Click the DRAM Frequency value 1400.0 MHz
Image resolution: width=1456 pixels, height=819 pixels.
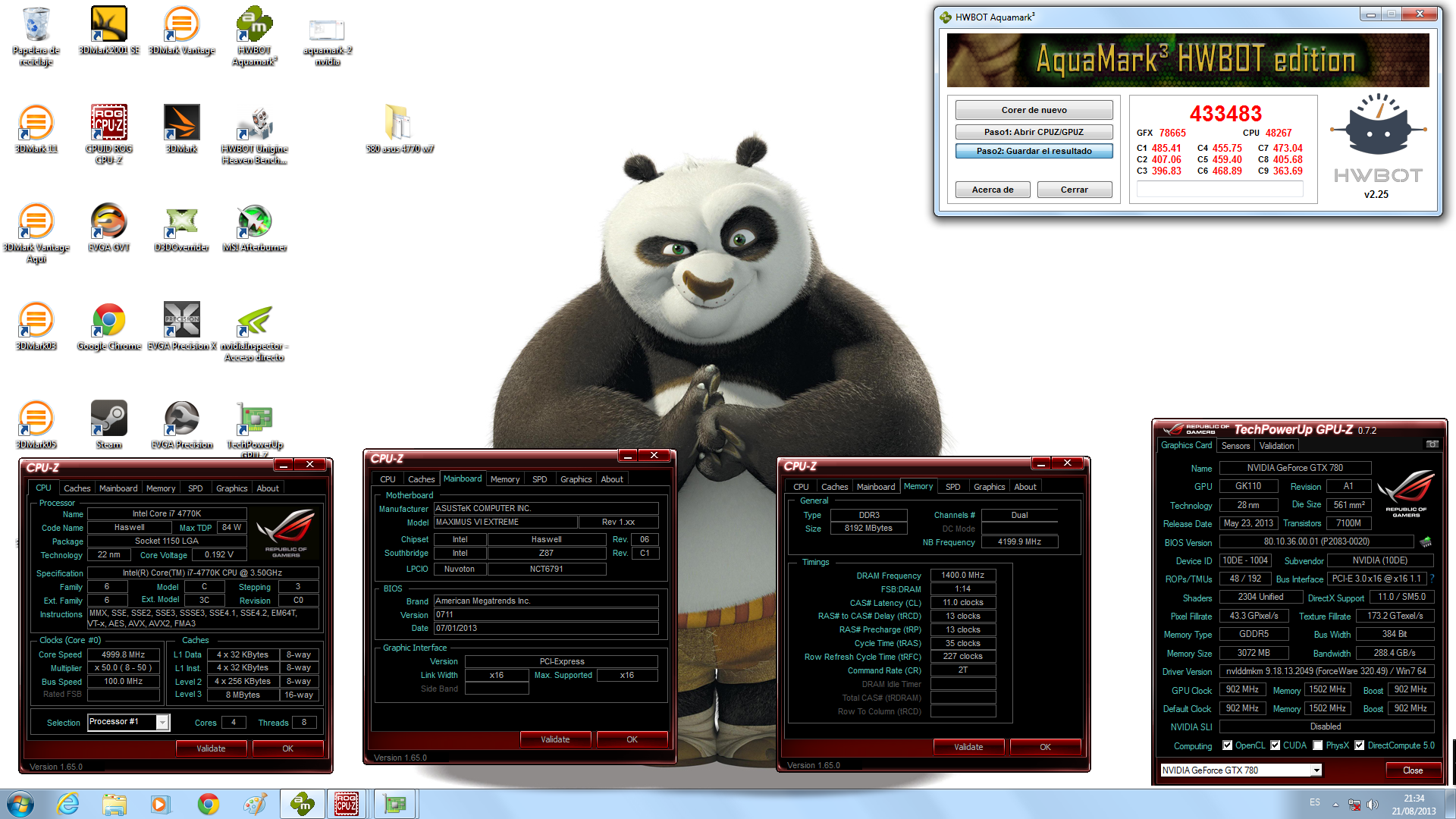[x=962, y=576]
